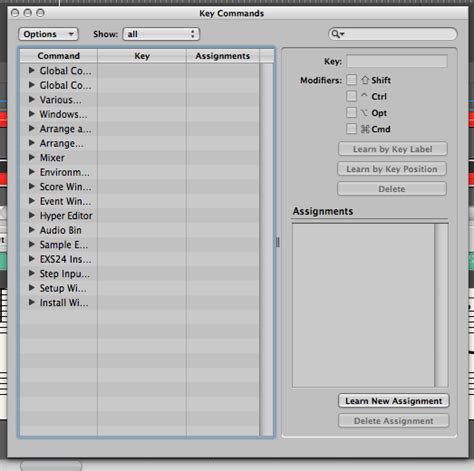
Task: Click inside the empty Assignments list box
Action: pos(363,305)
